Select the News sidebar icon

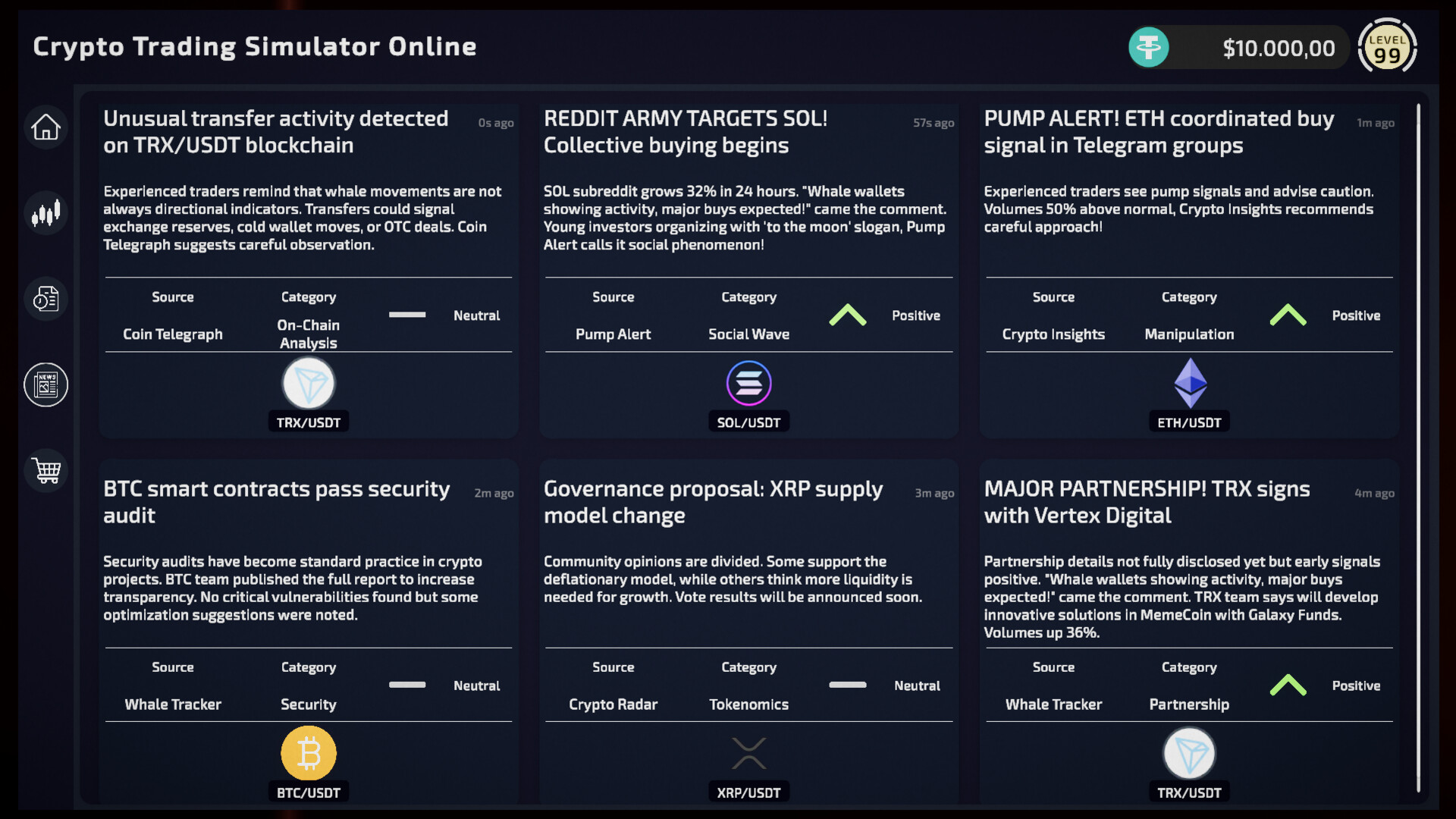coord(45,384)
